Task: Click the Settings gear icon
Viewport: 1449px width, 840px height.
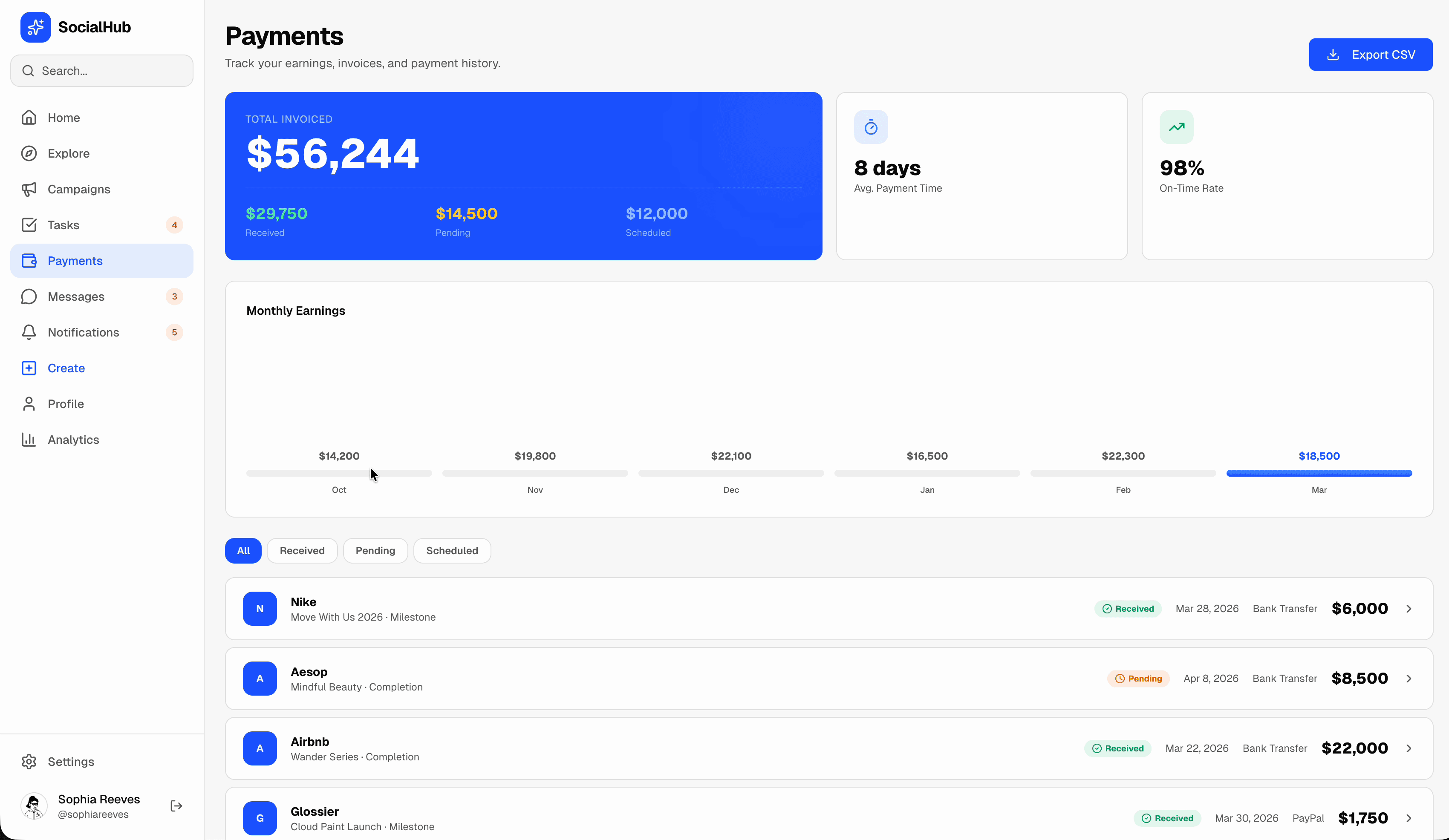Action: click(x=29, y=761)
